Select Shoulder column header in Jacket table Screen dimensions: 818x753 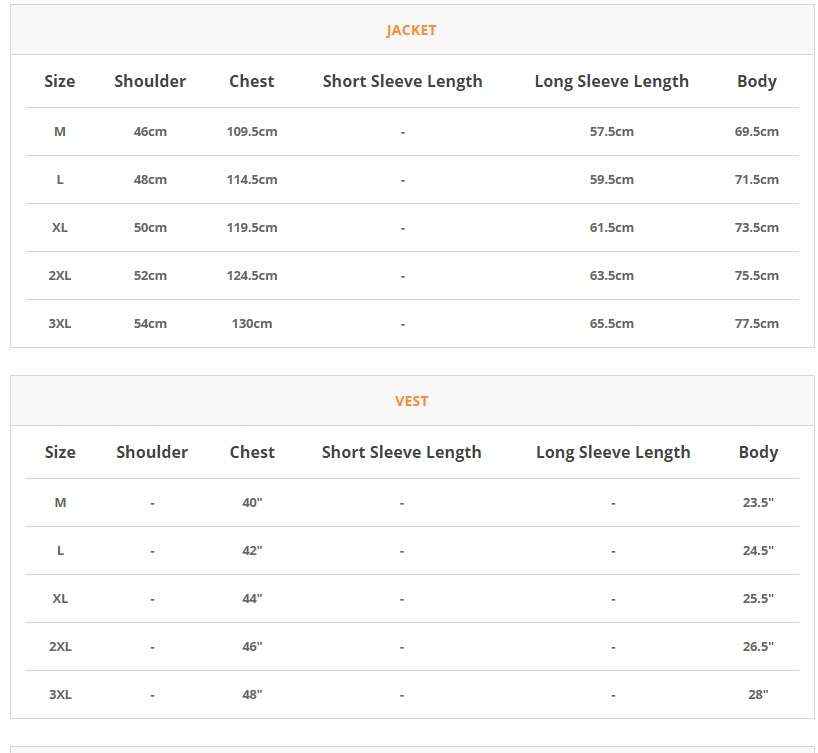150,81
